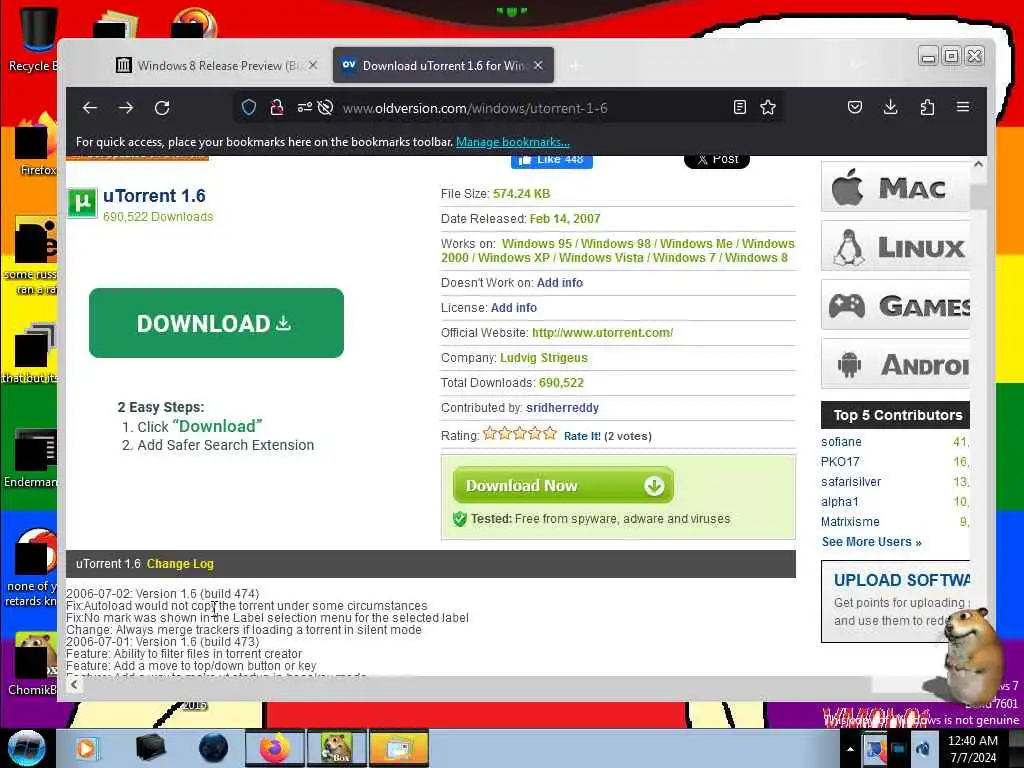Image resolution: width=1024 pixels, height=768 pixels.
Task: Rate with the fifth star
Action: [x=550, y=433]
